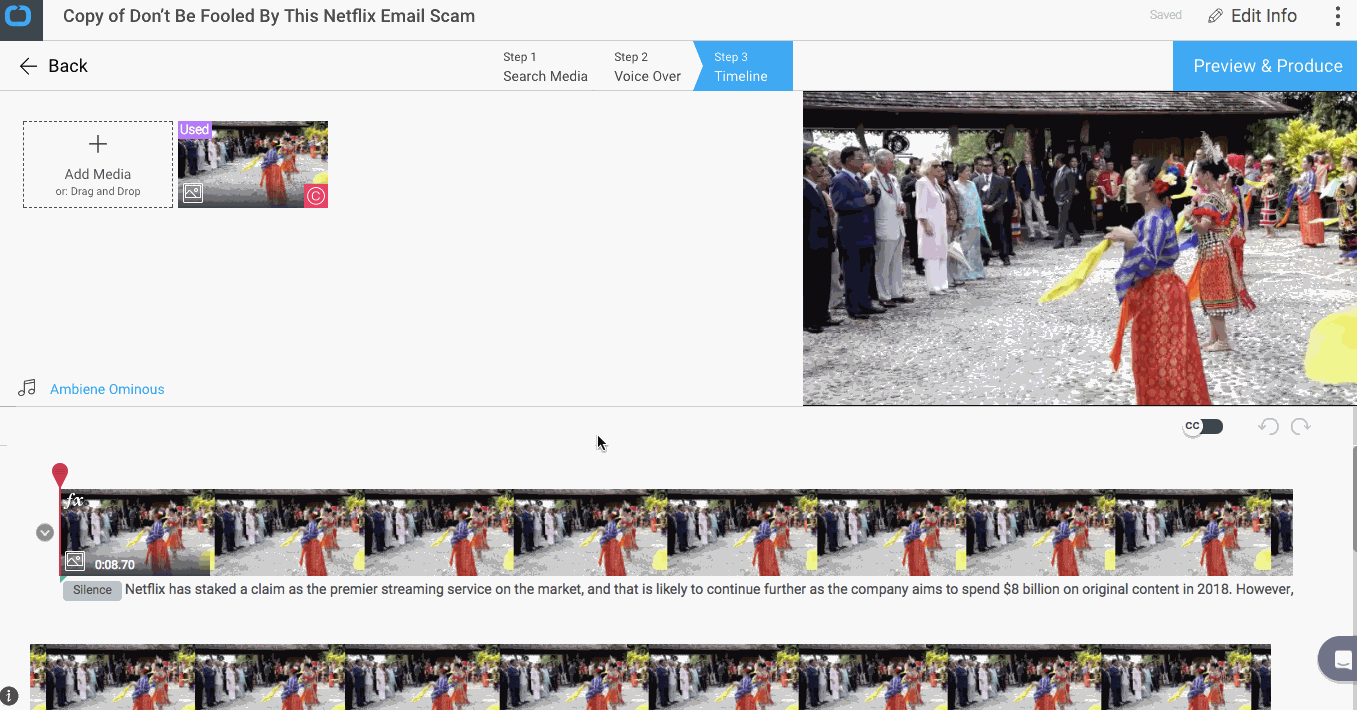Image resolution: width=1357 pixels, height=710 pixels.
Task: Click the redo arrow icon
Action: point(1300,427)
